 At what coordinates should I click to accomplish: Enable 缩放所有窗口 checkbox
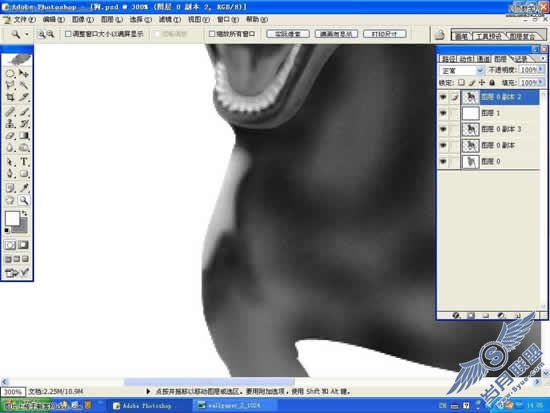212,34
